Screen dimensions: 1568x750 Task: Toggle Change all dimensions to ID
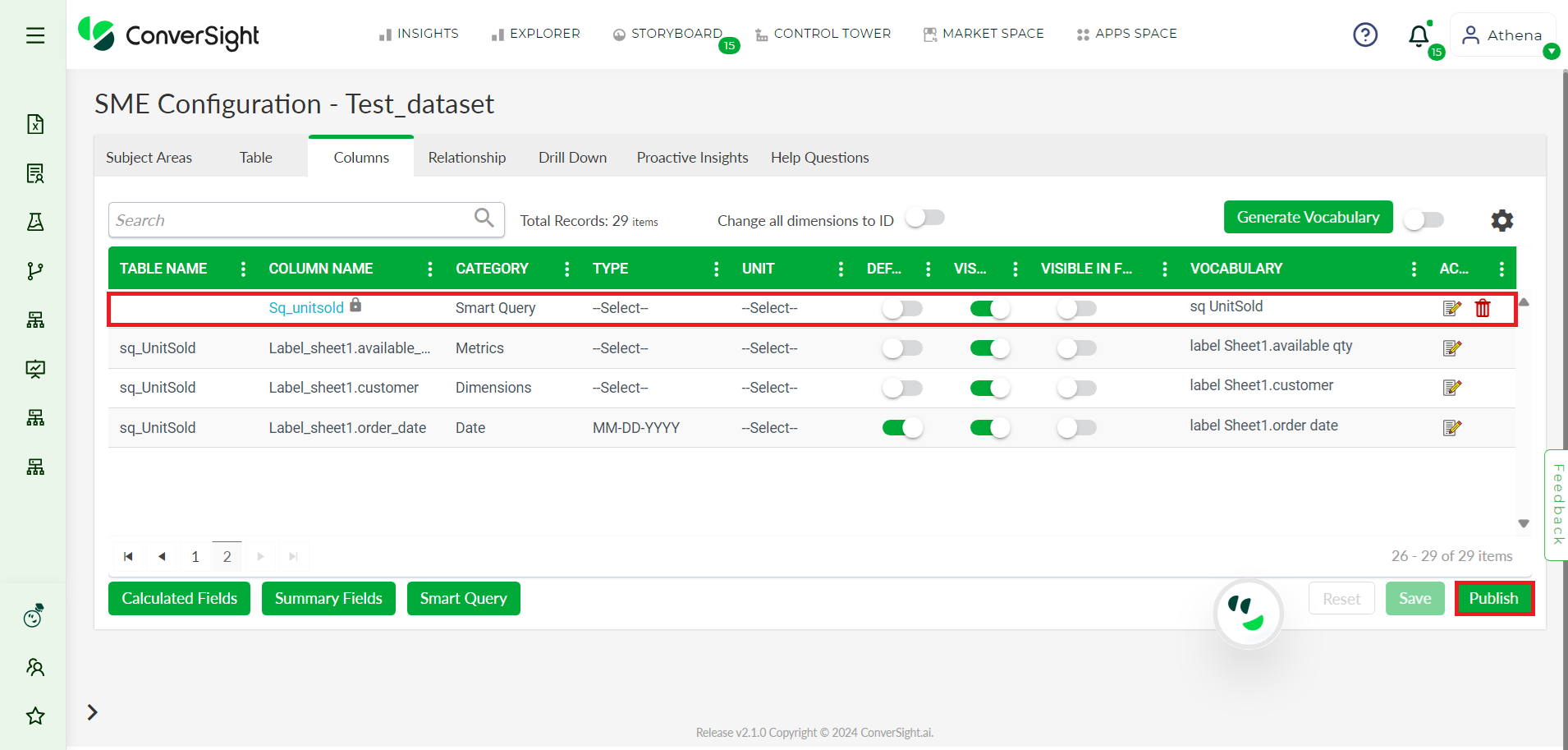click(925, 218)
